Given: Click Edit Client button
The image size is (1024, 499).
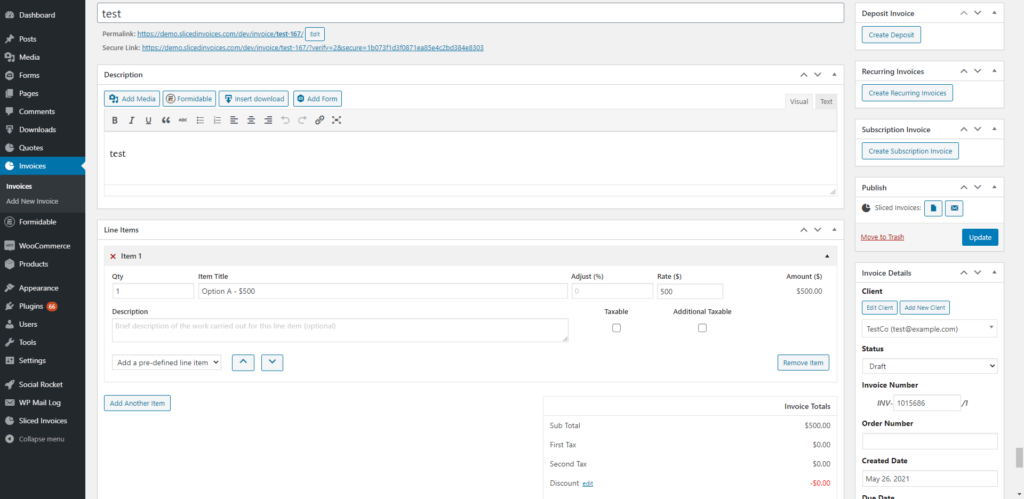Looking at the screenshot, I should (880, 308).
